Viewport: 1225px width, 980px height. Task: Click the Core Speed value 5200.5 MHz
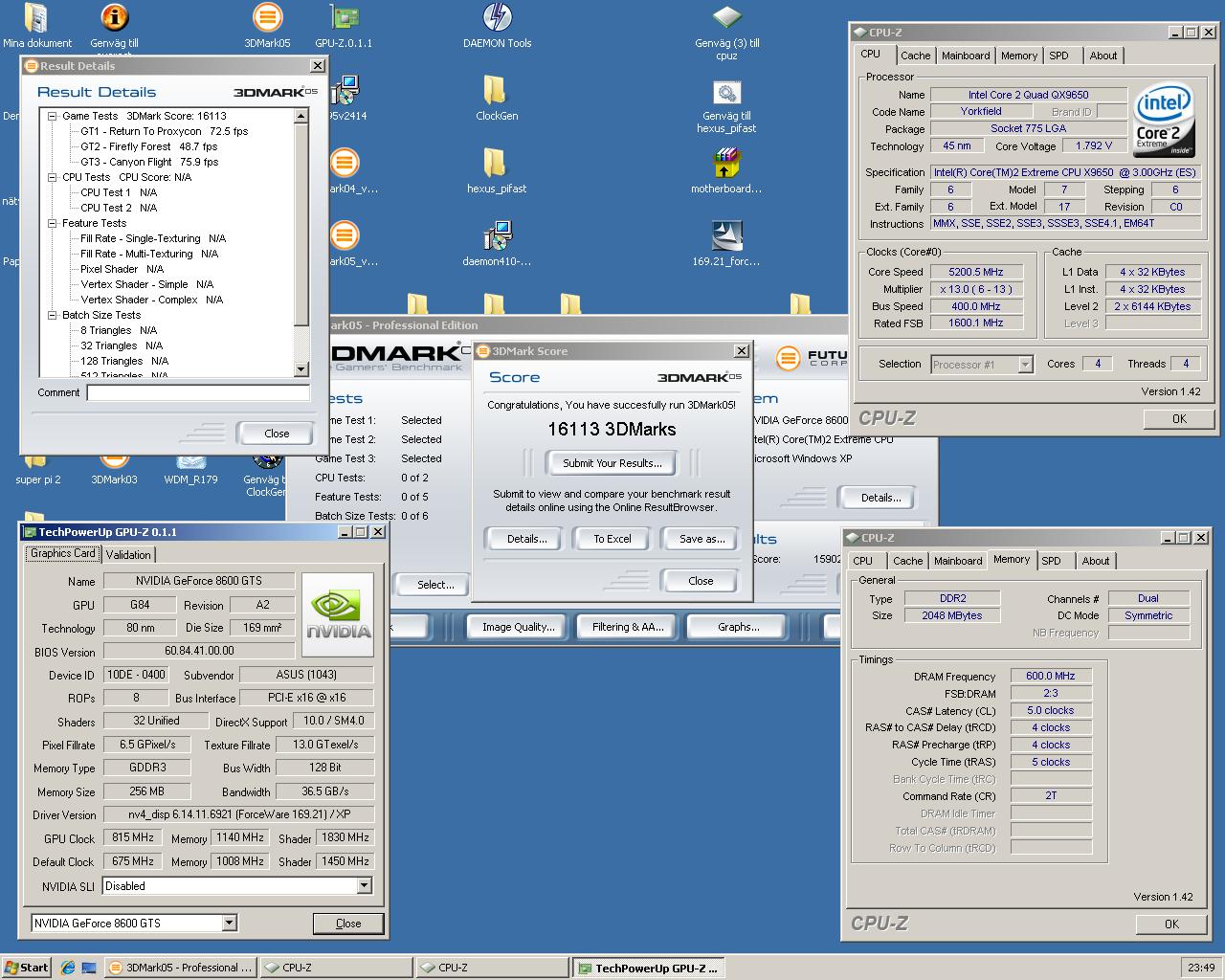[976, 272]
